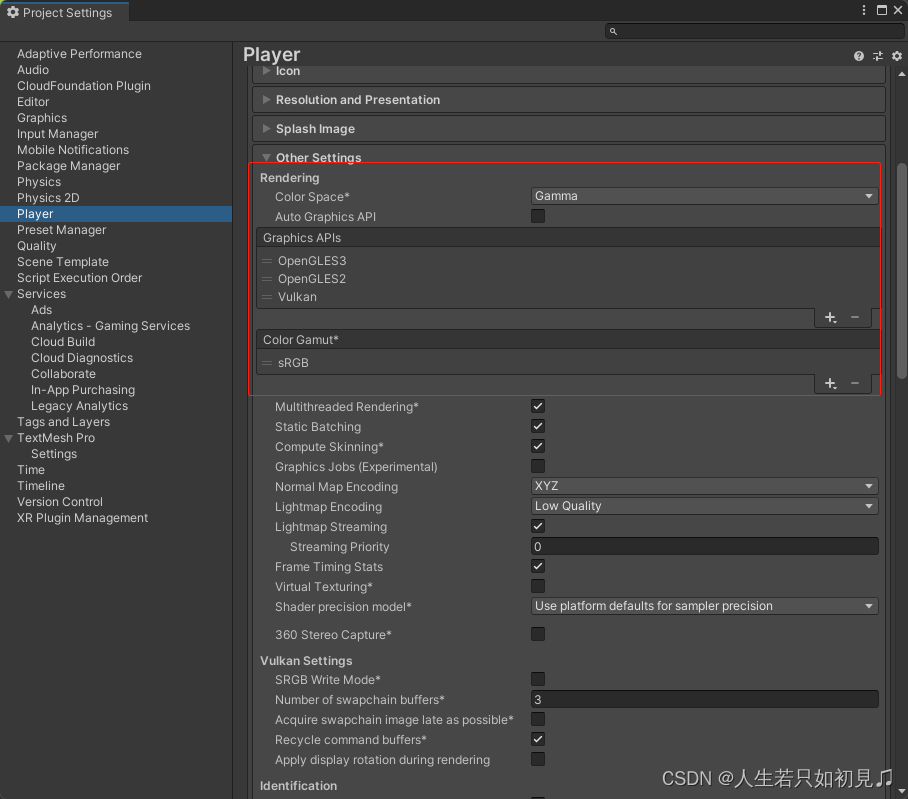Click the minus icon under Color Gamut
The height and width of the screenshot is (799, 908).
[857, 383]
